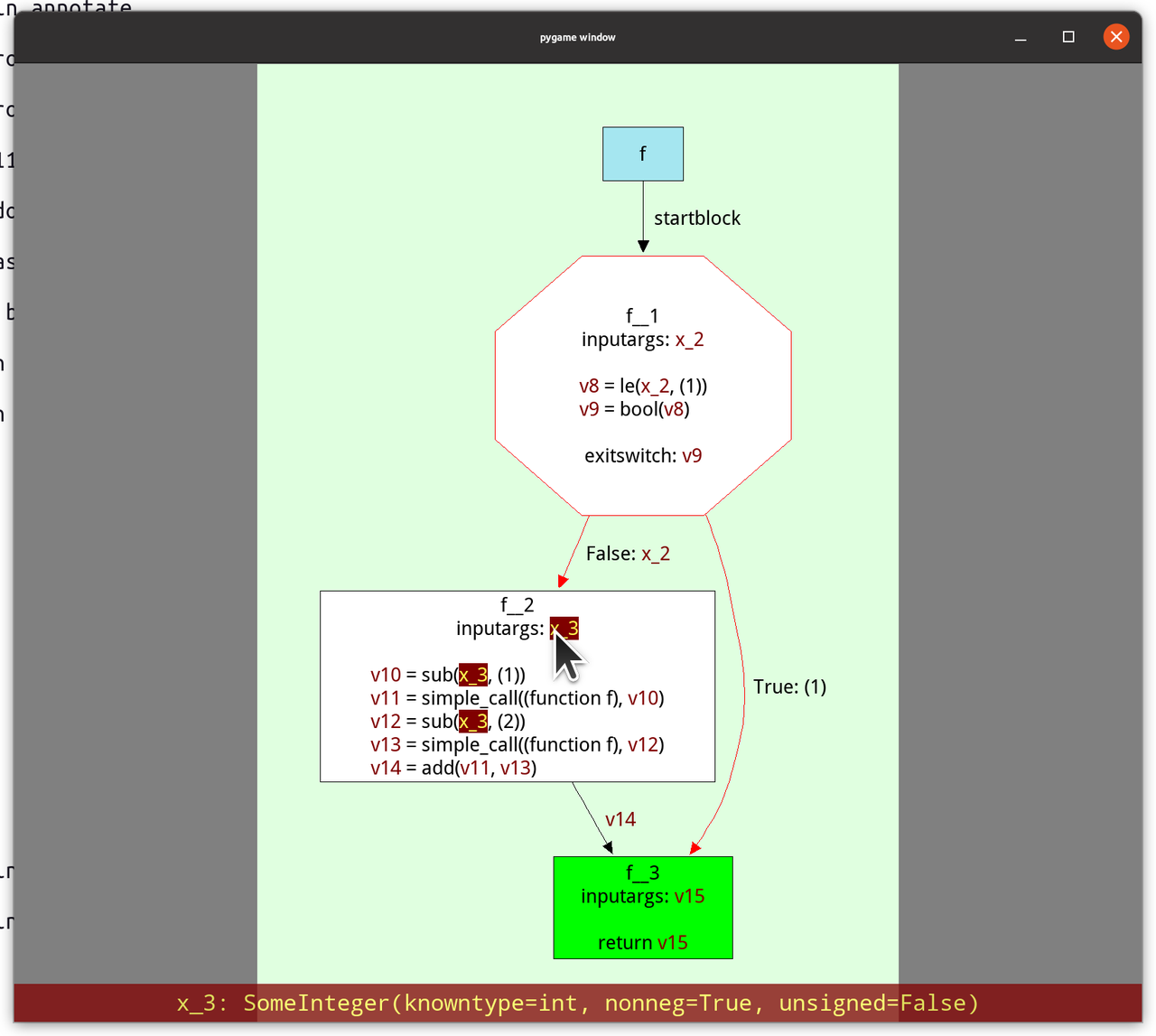Click the simple_call((function f), v10) operation line
The height and width of the screenshot is (1036, 1156).
517,697
